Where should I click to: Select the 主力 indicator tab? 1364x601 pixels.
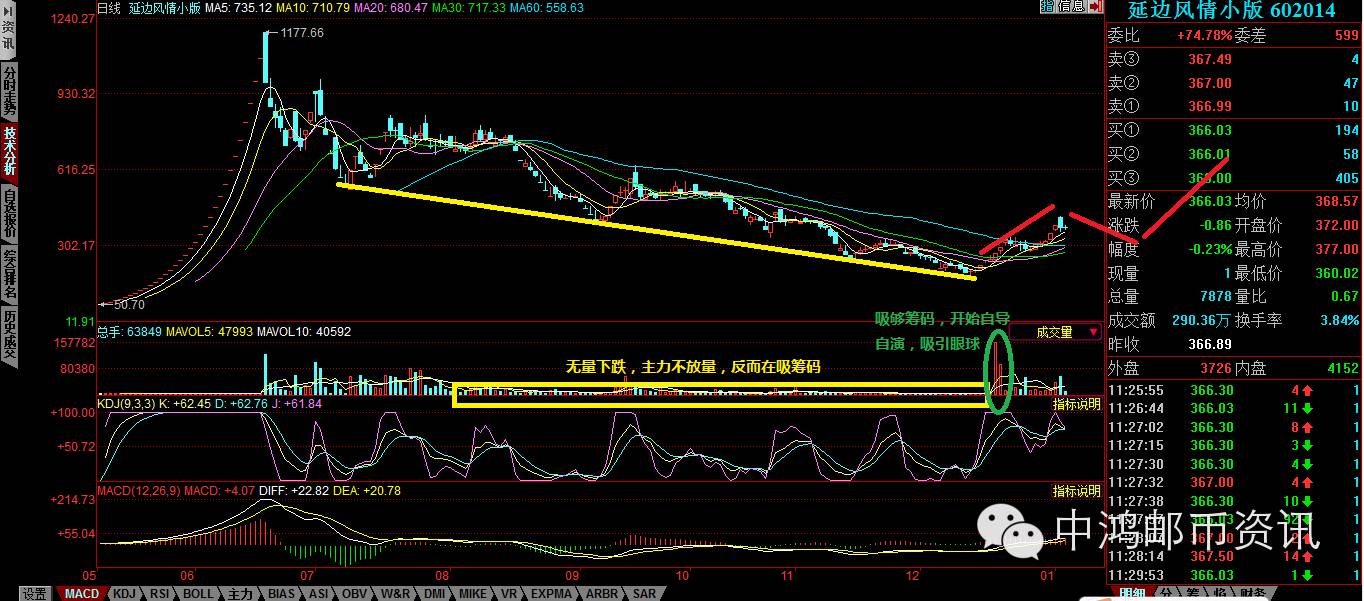click(240, 593)
